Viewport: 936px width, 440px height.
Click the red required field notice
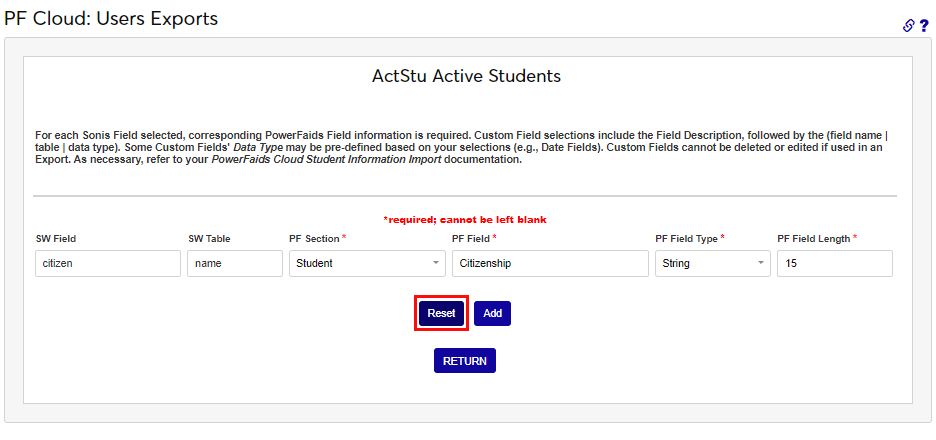pos(465,219)
